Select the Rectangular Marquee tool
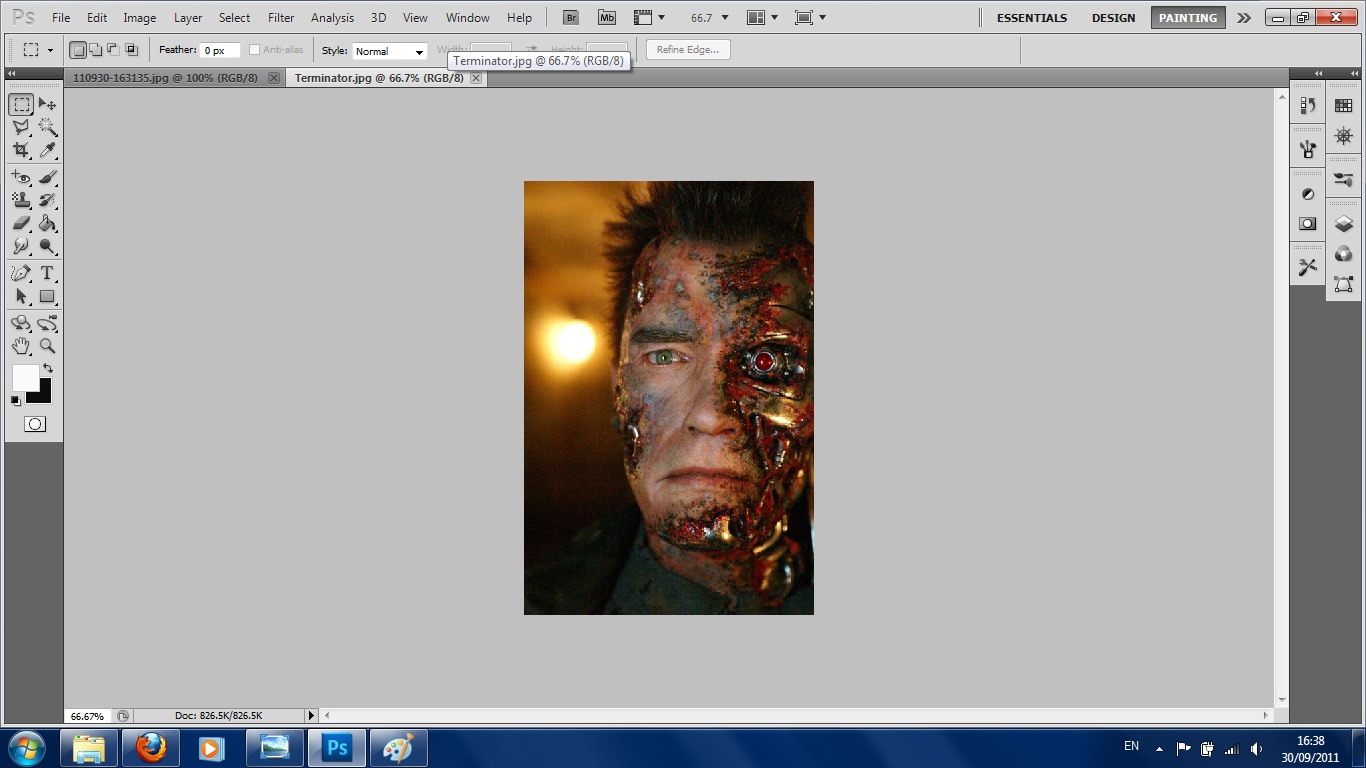The image size is (1366, 768). point(21,104)
